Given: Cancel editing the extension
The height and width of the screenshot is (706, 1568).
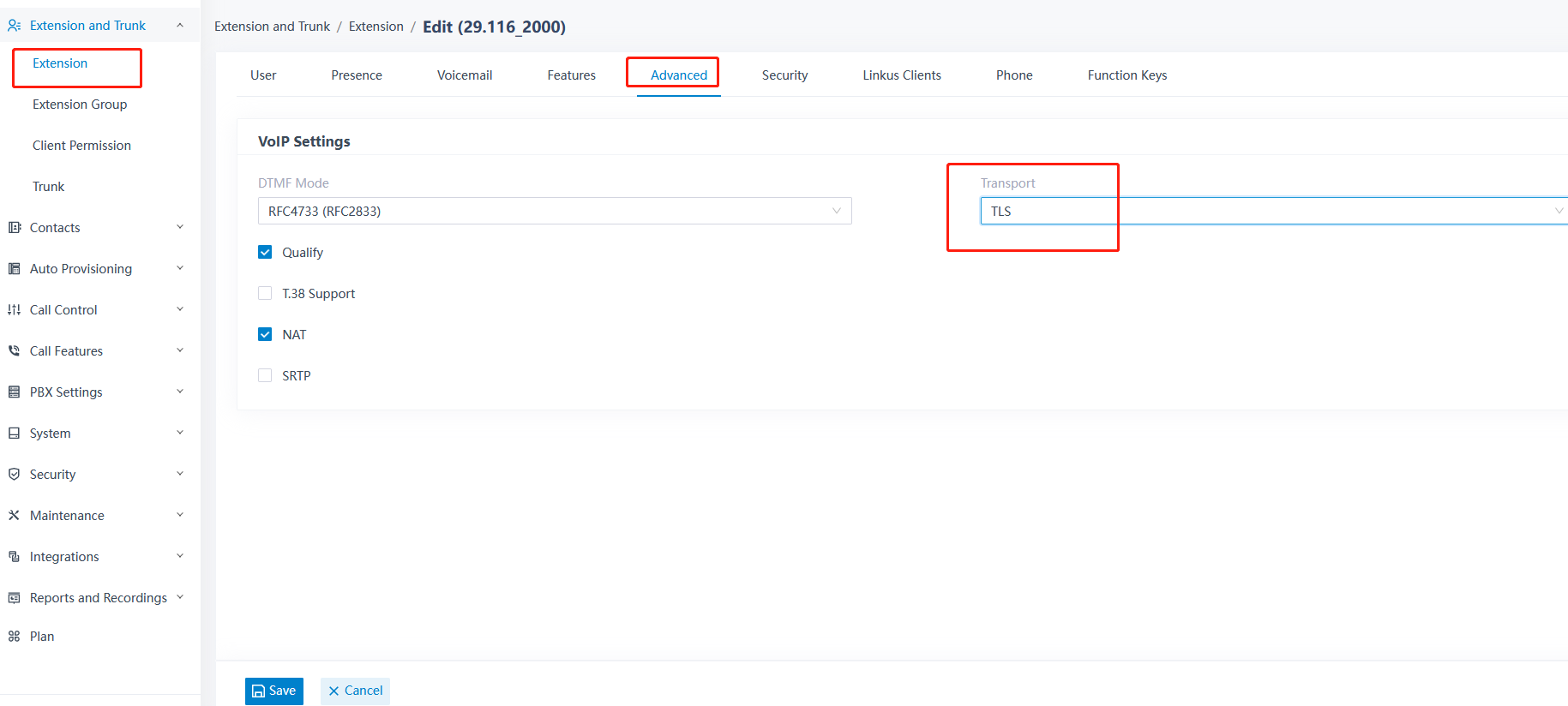Looking at the screenshot, I should point(356,691).
